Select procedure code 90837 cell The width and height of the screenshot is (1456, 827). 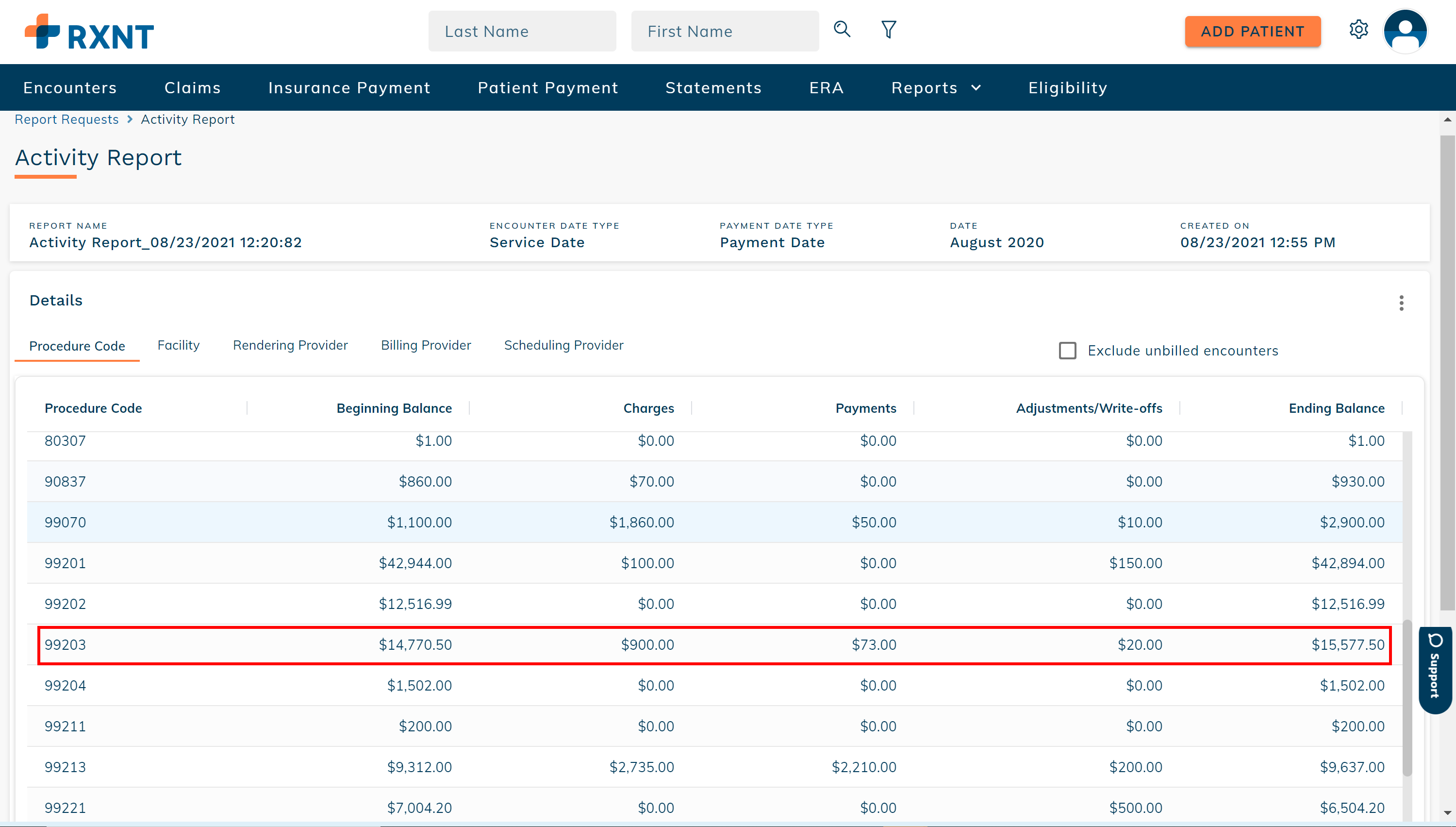pyautogui.click(x=66, y=482)
